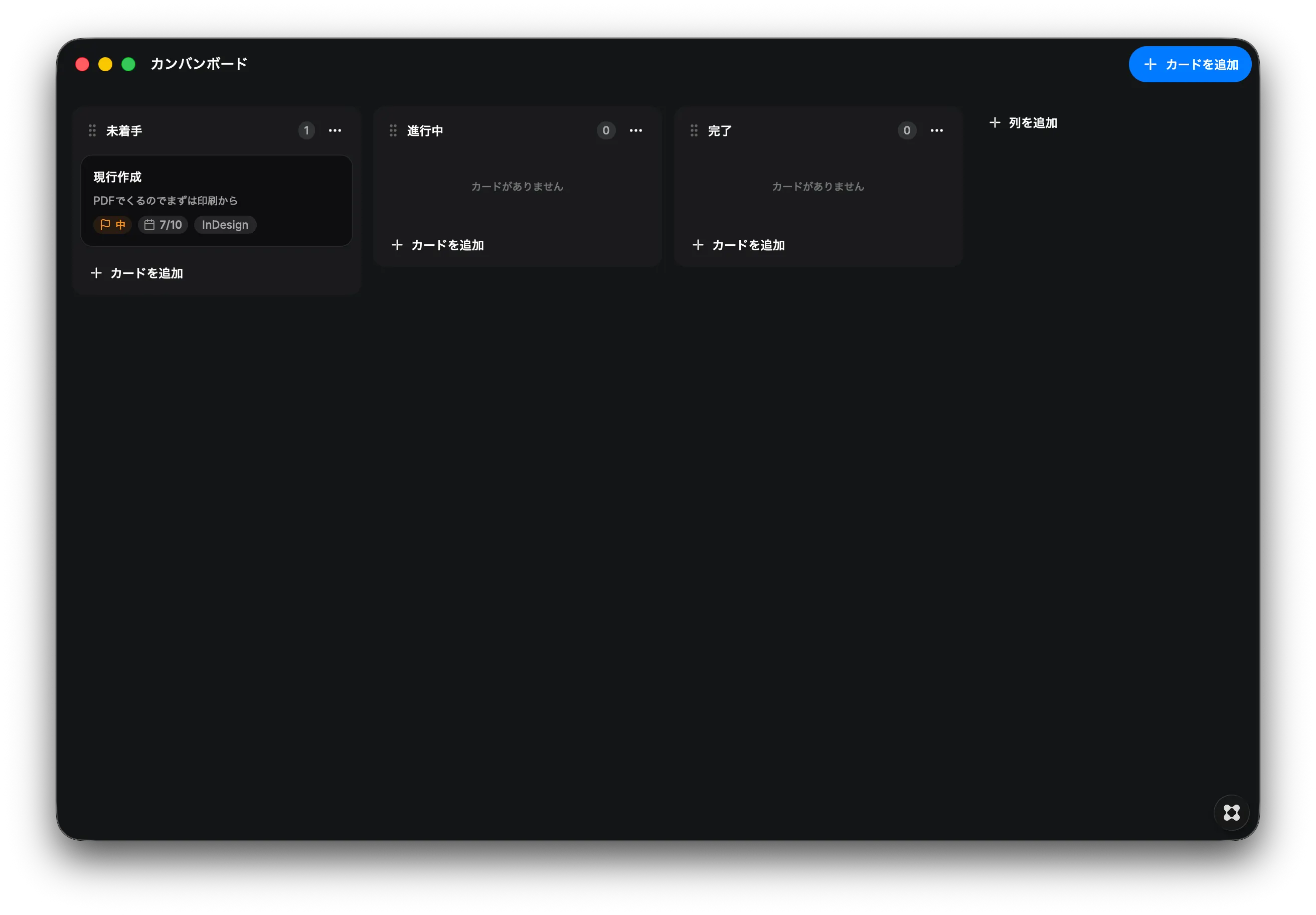The height and width of the screenshot is (915, 1316).
Task: Click 列を追加 to add a new column
Action: click(x=1023, y=123)
